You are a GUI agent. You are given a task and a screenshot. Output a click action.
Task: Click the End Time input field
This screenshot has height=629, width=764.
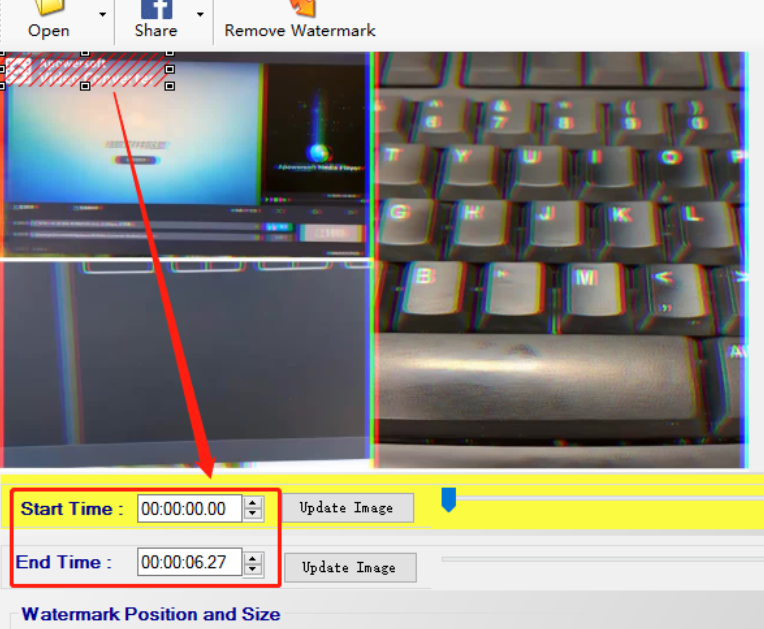point(190,562)
